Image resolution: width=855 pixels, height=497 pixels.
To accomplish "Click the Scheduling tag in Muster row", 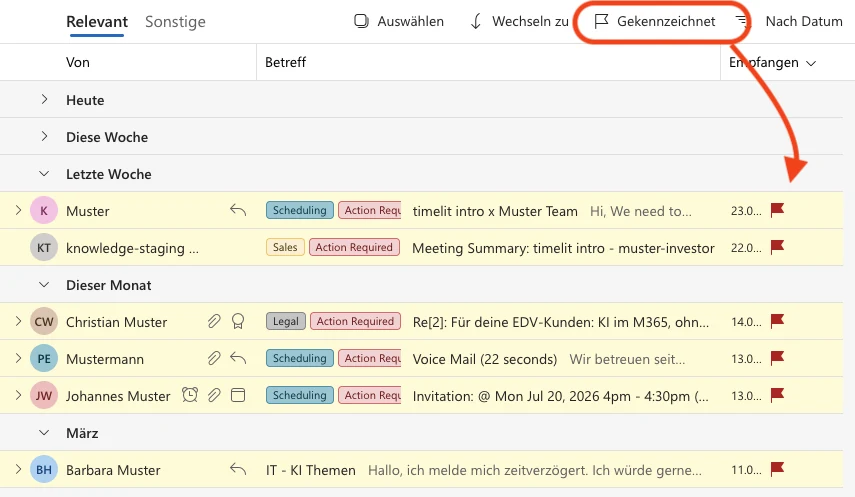I will pos(299,211).
